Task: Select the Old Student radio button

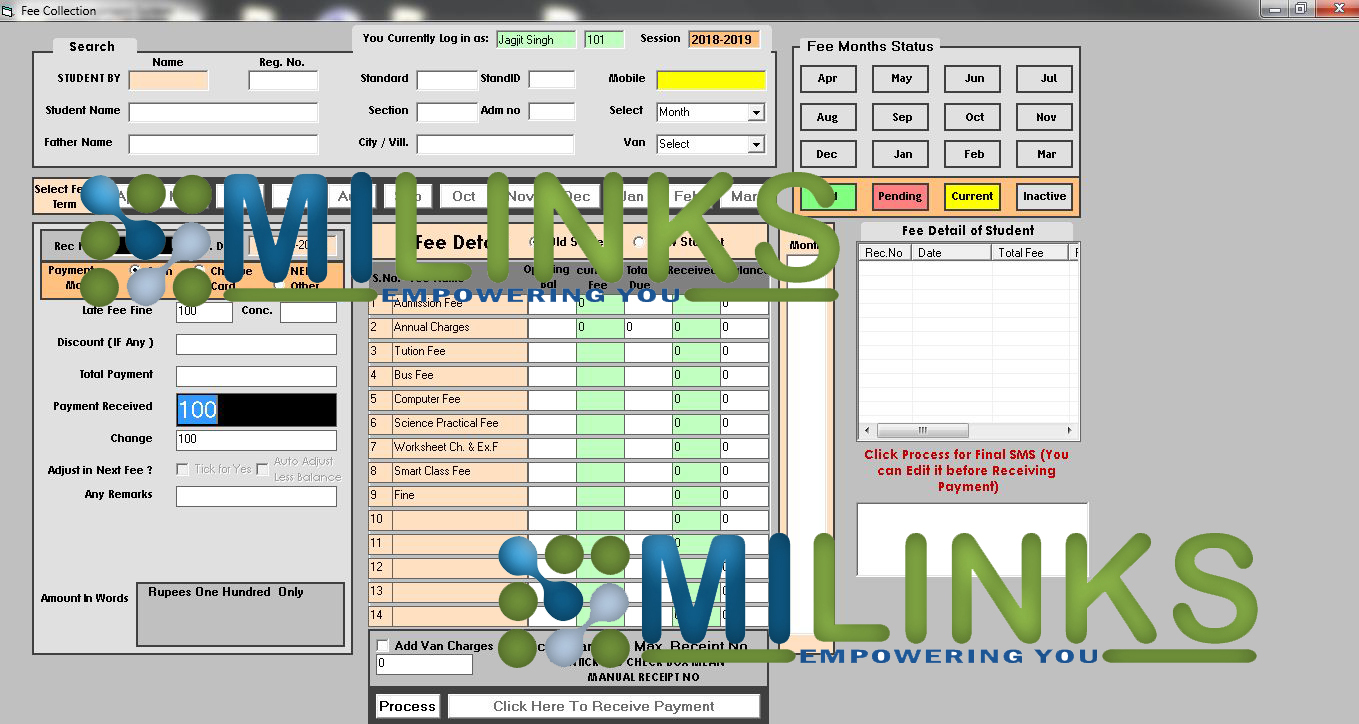Action: [x=534, y=241]
